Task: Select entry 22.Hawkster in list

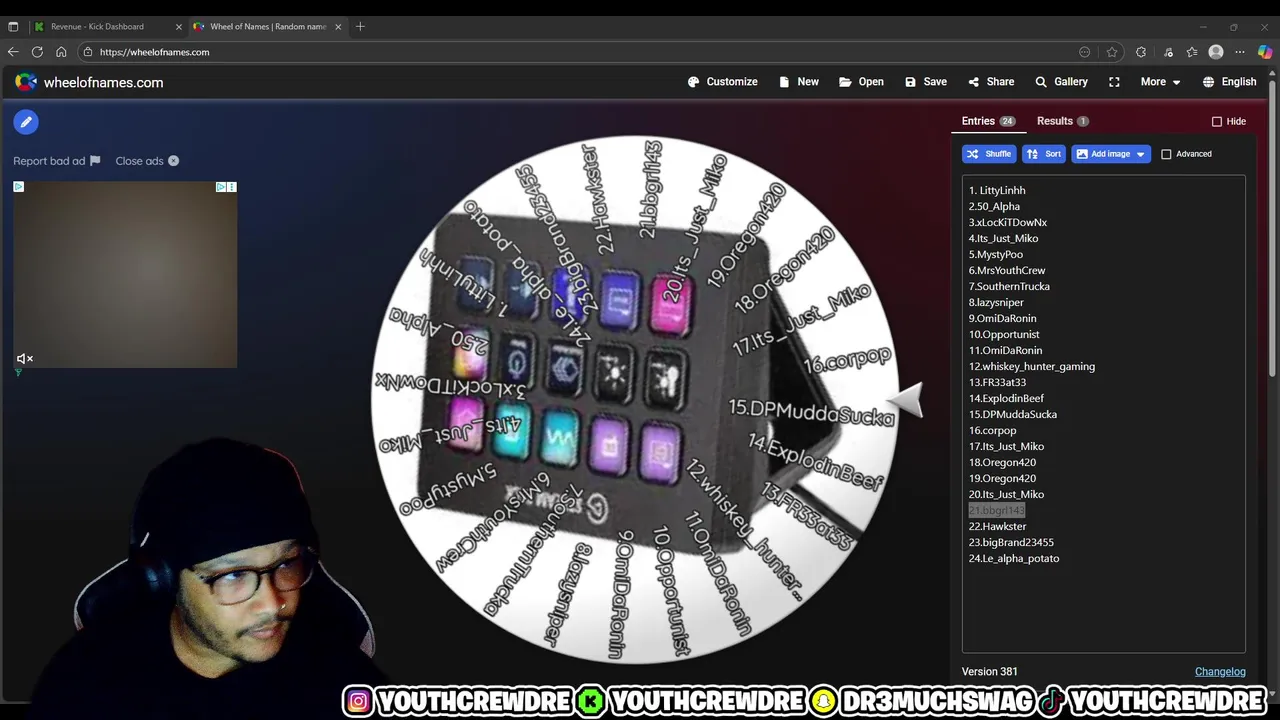Action: coord(997,526)
